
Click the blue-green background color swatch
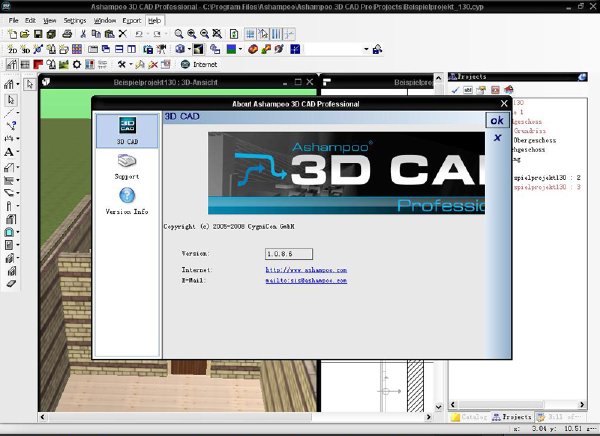(232, 49)
